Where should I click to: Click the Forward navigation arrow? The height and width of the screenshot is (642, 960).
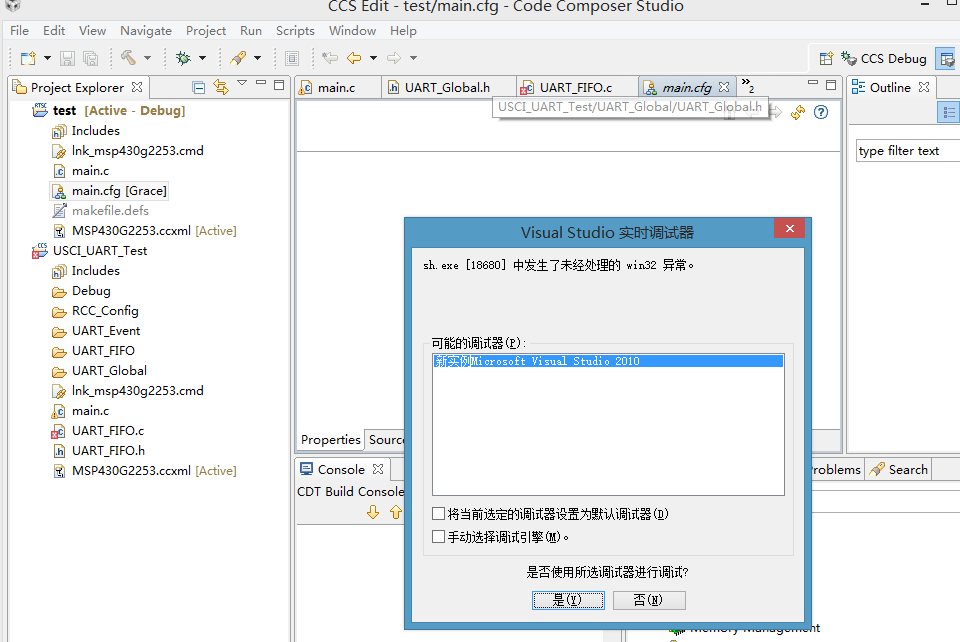pyautogui.click(x=394, y=58)
